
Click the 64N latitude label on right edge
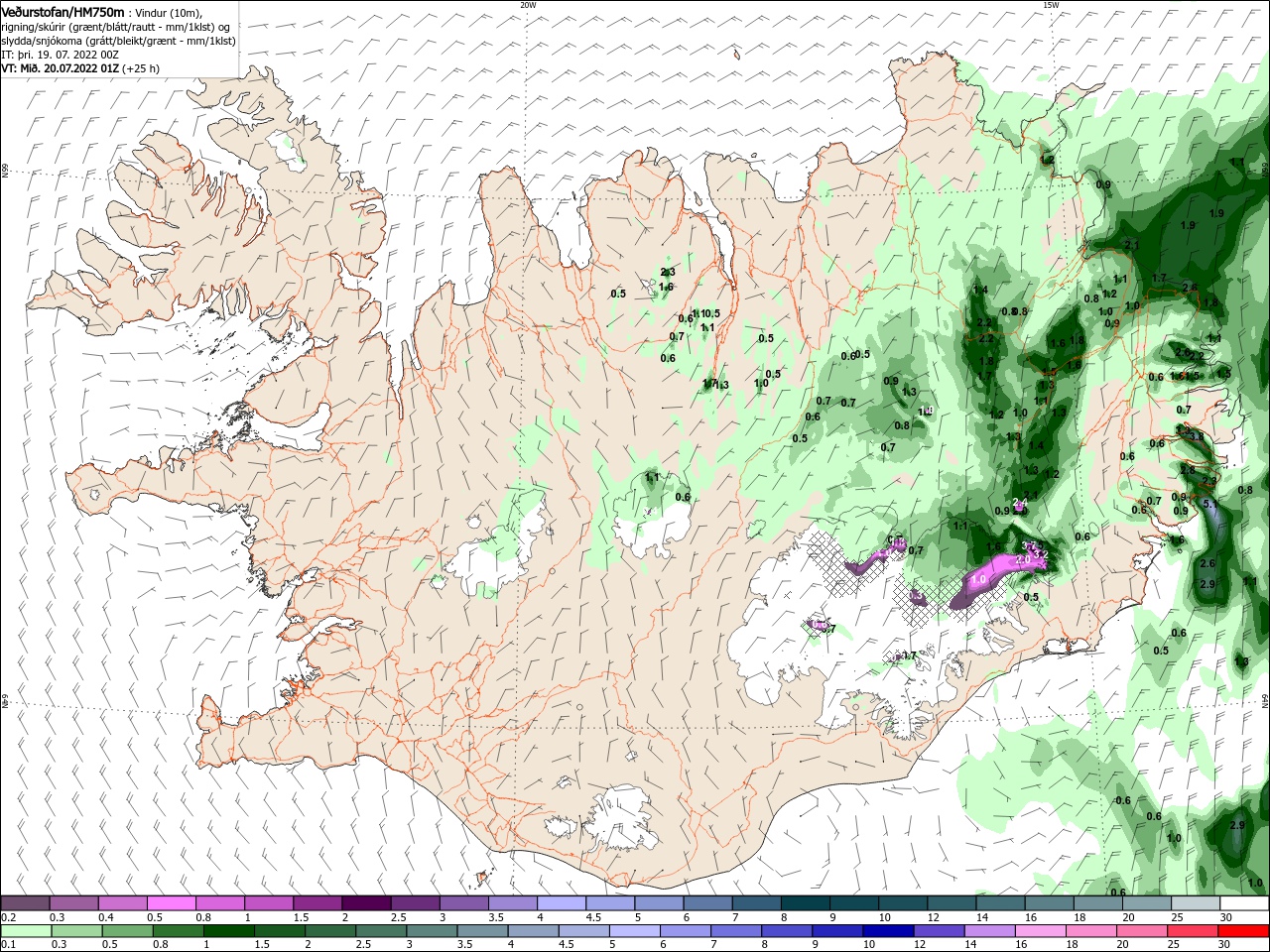pos(1265,700)
